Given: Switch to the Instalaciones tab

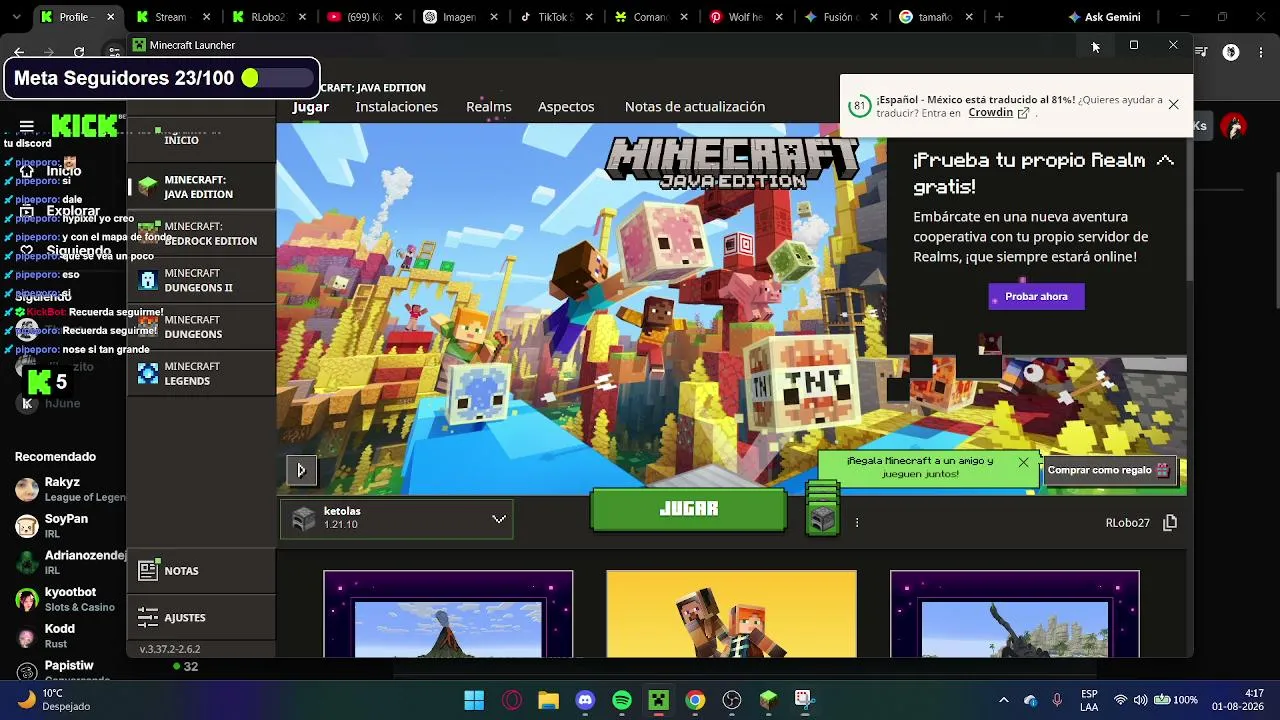Looking at the screenshot, I should point(397,107).
